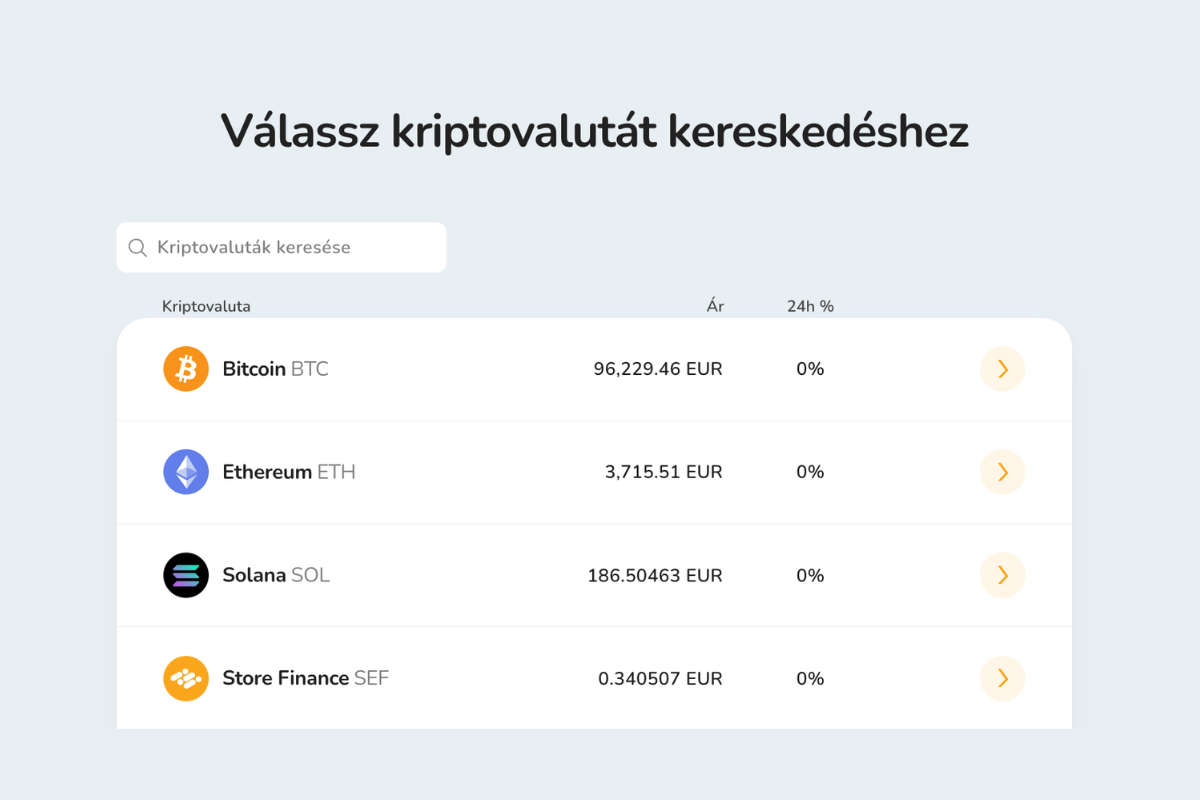Click the Store Finance logo icon
1200x800 pixels.
(x=185, y=678)
